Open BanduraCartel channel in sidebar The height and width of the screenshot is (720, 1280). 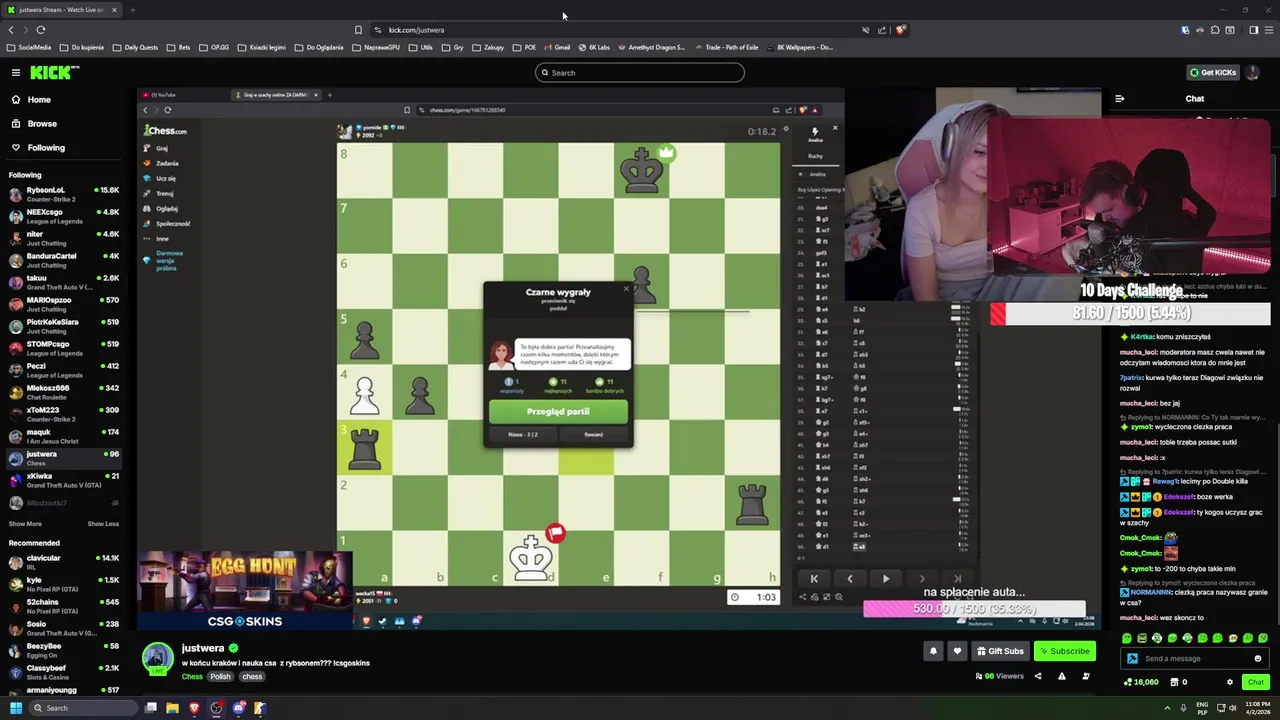tap(65, 259)
